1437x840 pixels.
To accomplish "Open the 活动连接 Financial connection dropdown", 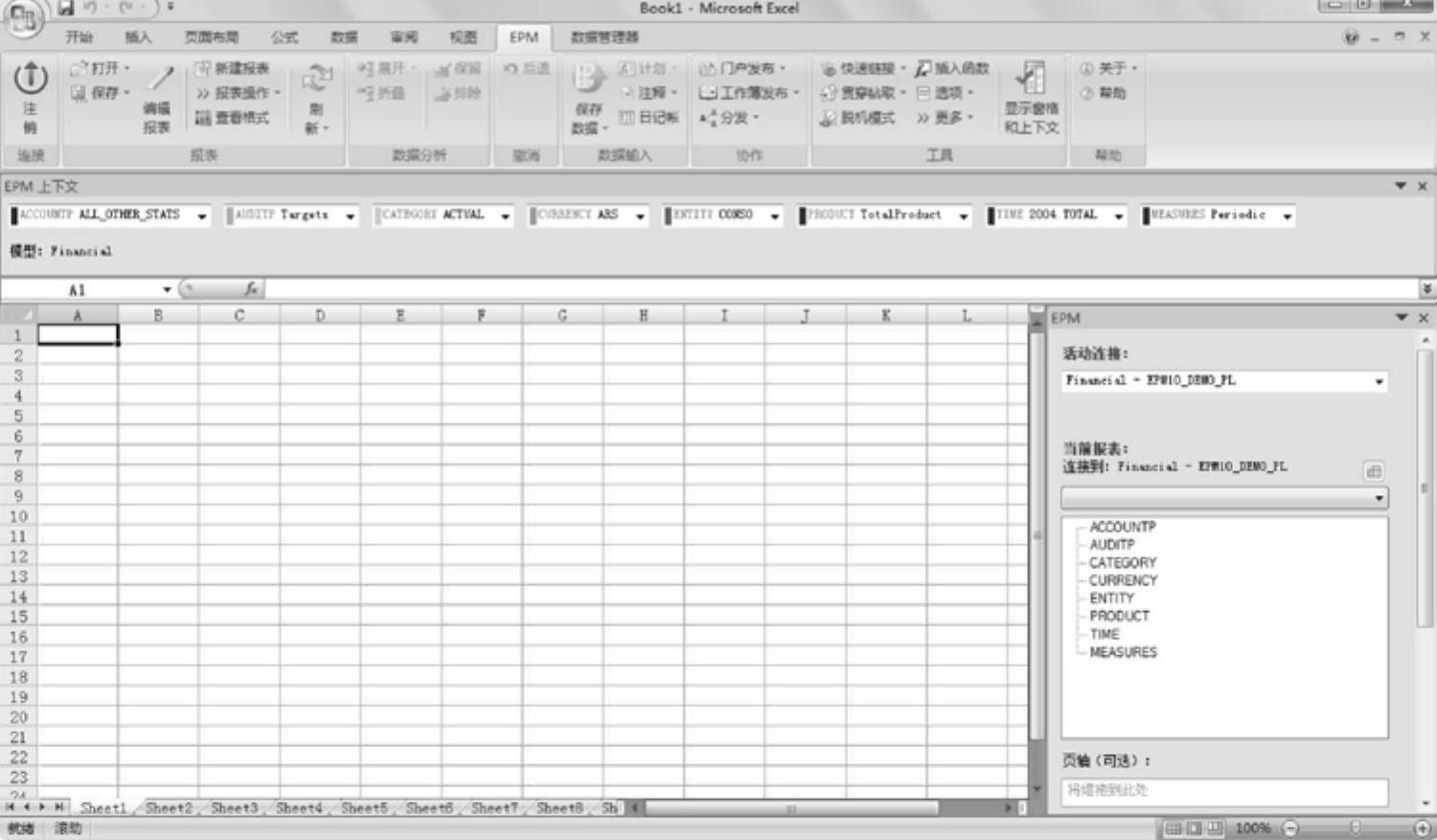I will [1379, 381].
